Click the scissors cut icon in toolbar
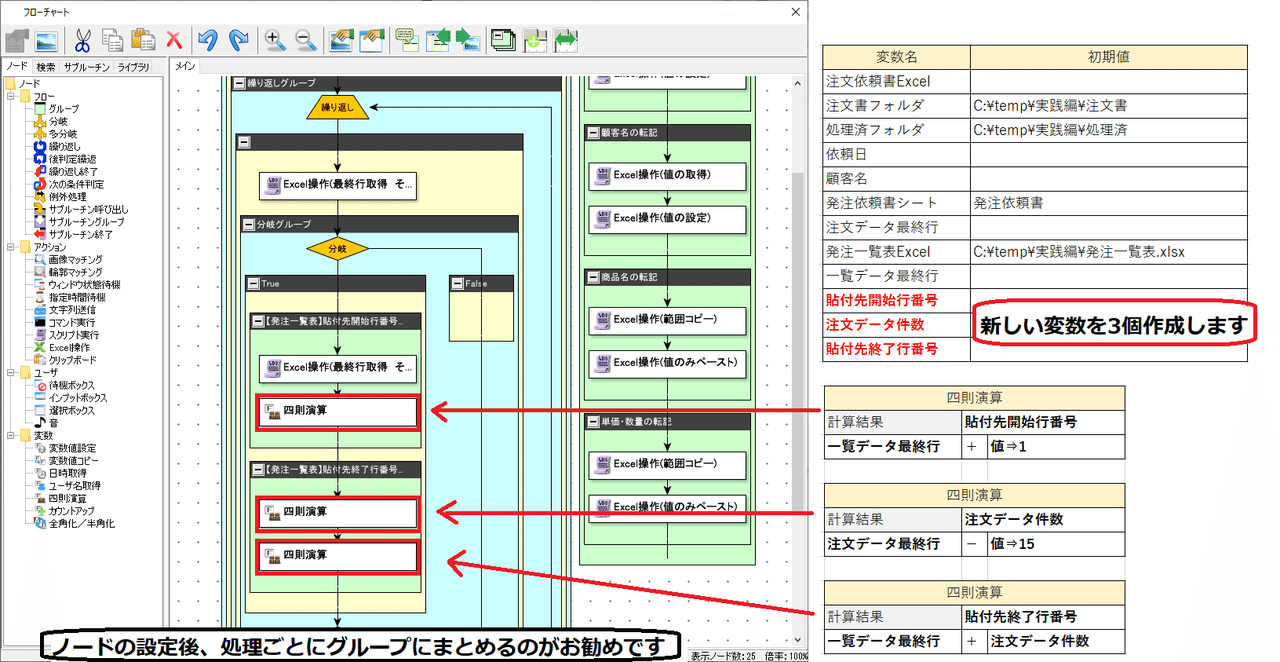The width and height of the screenshot is (1280, 662). [83, 40]
